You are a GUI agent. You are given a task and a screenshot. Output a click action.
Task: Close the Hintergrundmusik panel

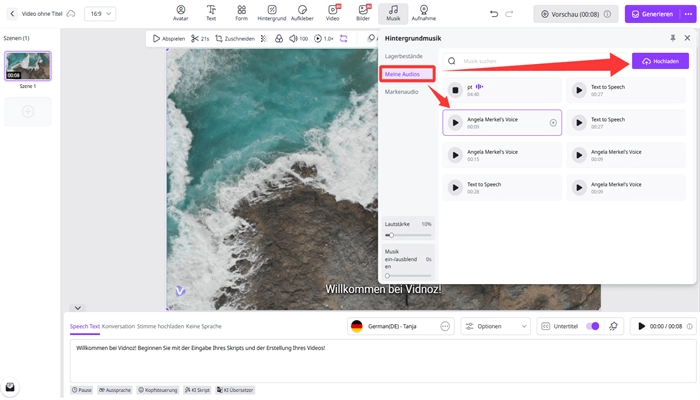(x=688, y=38)
